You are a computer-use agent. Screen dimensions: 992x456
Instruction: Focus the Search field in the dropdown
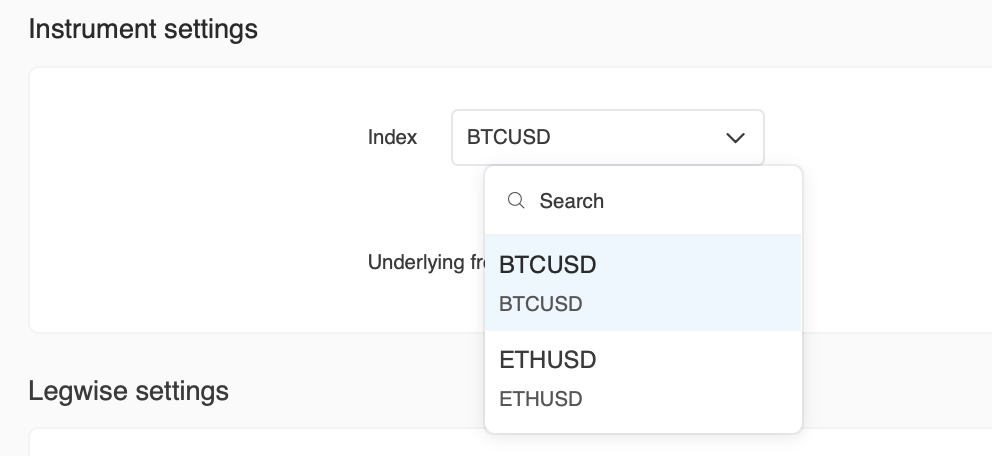tap(660, 201)
